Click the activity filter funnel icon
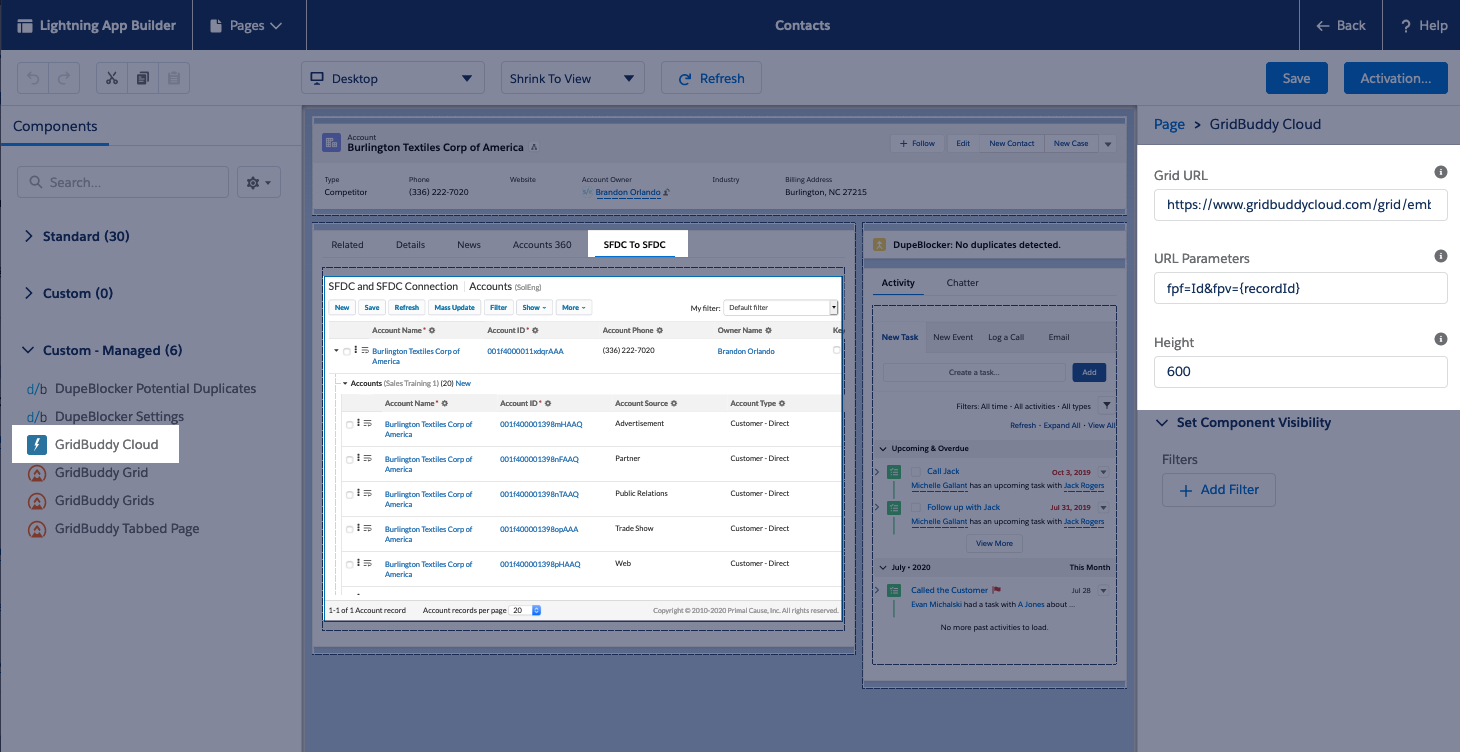The height and width of the screenshot is (752, 1460). [1106, 406]
